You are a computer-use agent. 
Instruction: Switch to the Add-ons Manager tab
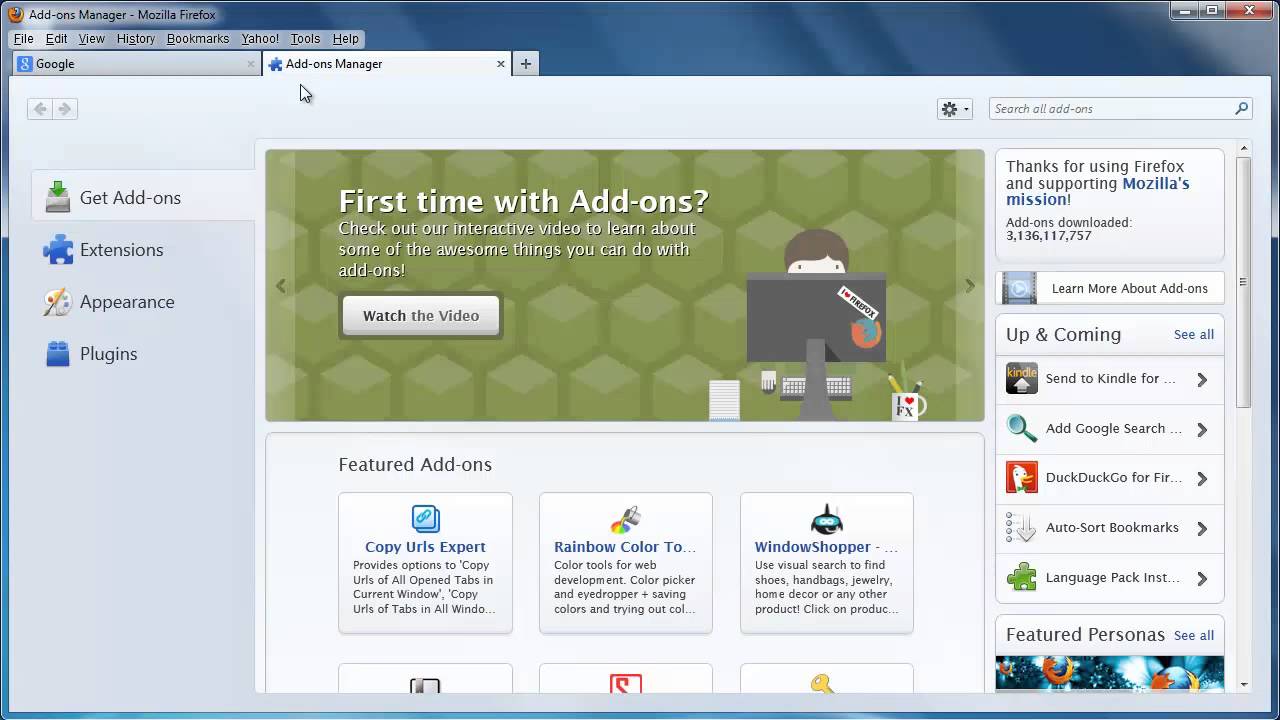point(387,64)
